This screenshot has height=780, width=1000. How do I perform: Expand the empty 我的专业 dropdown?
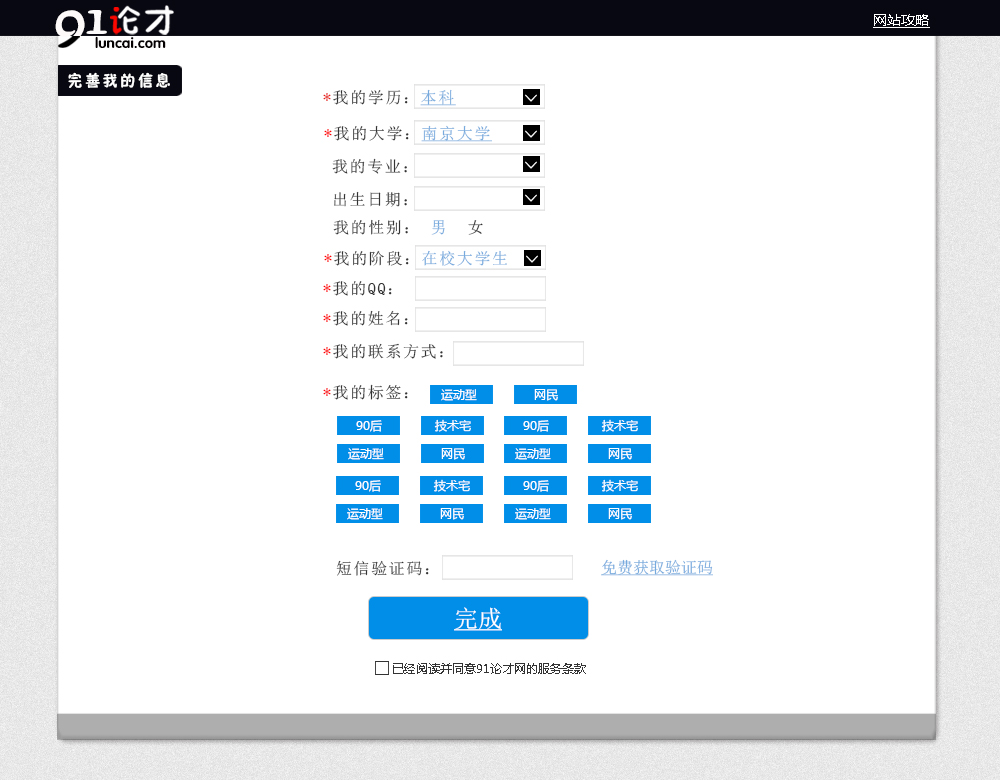click(531, 165)
